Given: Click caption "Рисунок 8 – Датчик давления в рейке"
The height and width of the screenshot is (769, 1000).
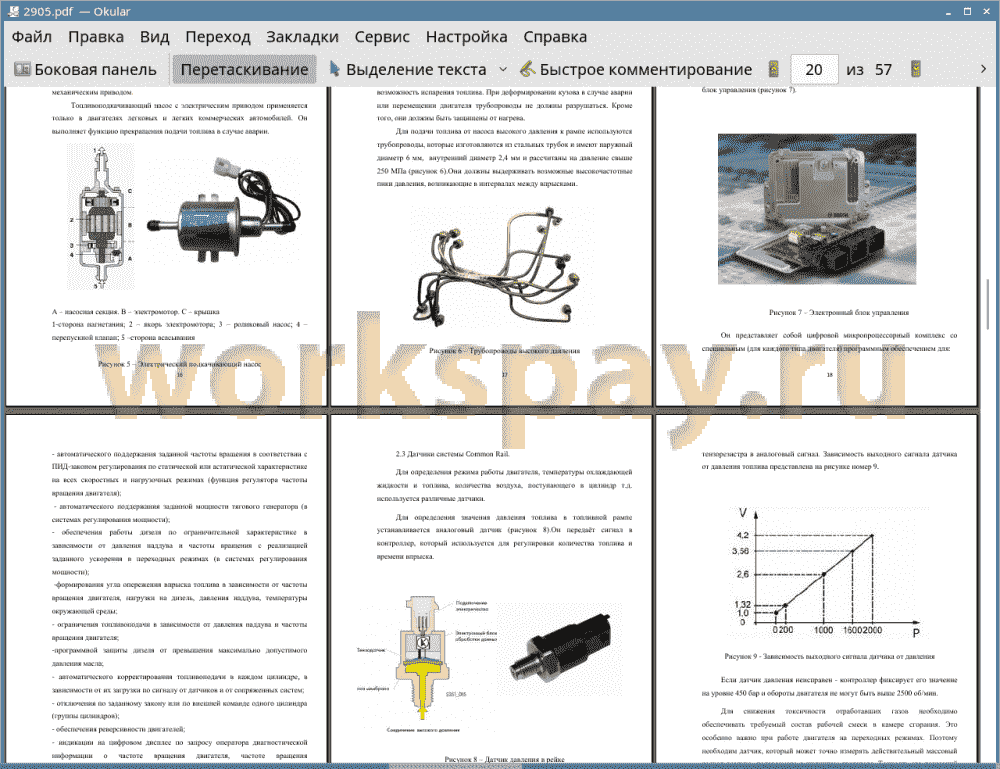Looking at the screenshot, I should coord(504,759).
